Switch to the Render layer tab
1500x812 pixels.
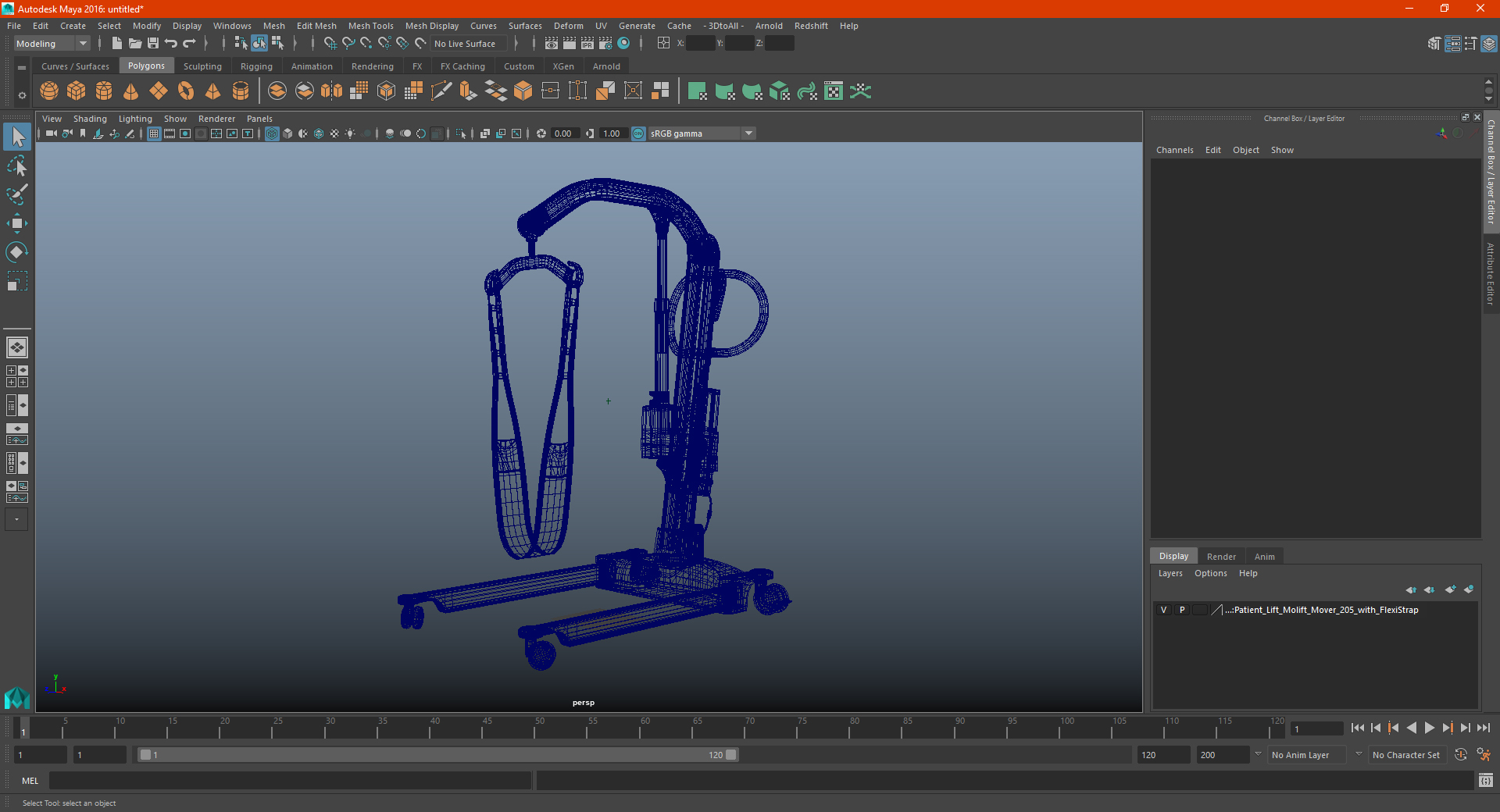tap(1221, 557)
